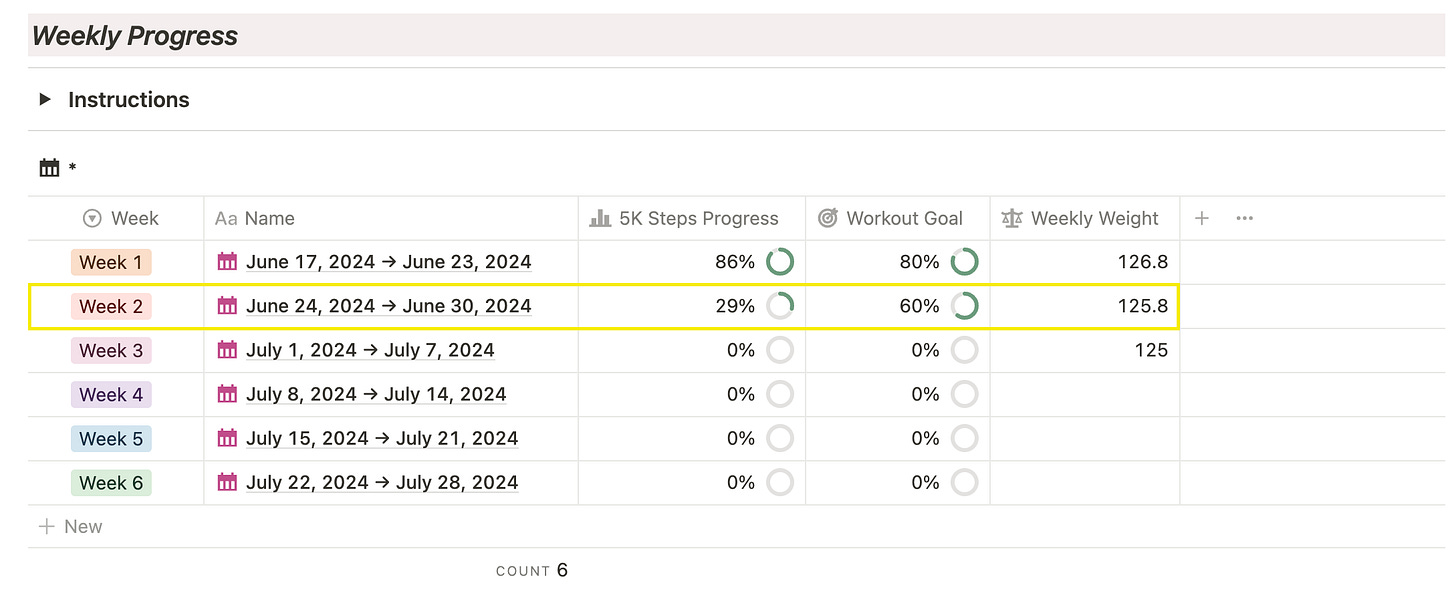Image resolution: width=1456 pixels, height=594 pixels.
Task: Click the scale icon in Weekly Weight header
Action: pyautogui.click(x=1013, y=218)
